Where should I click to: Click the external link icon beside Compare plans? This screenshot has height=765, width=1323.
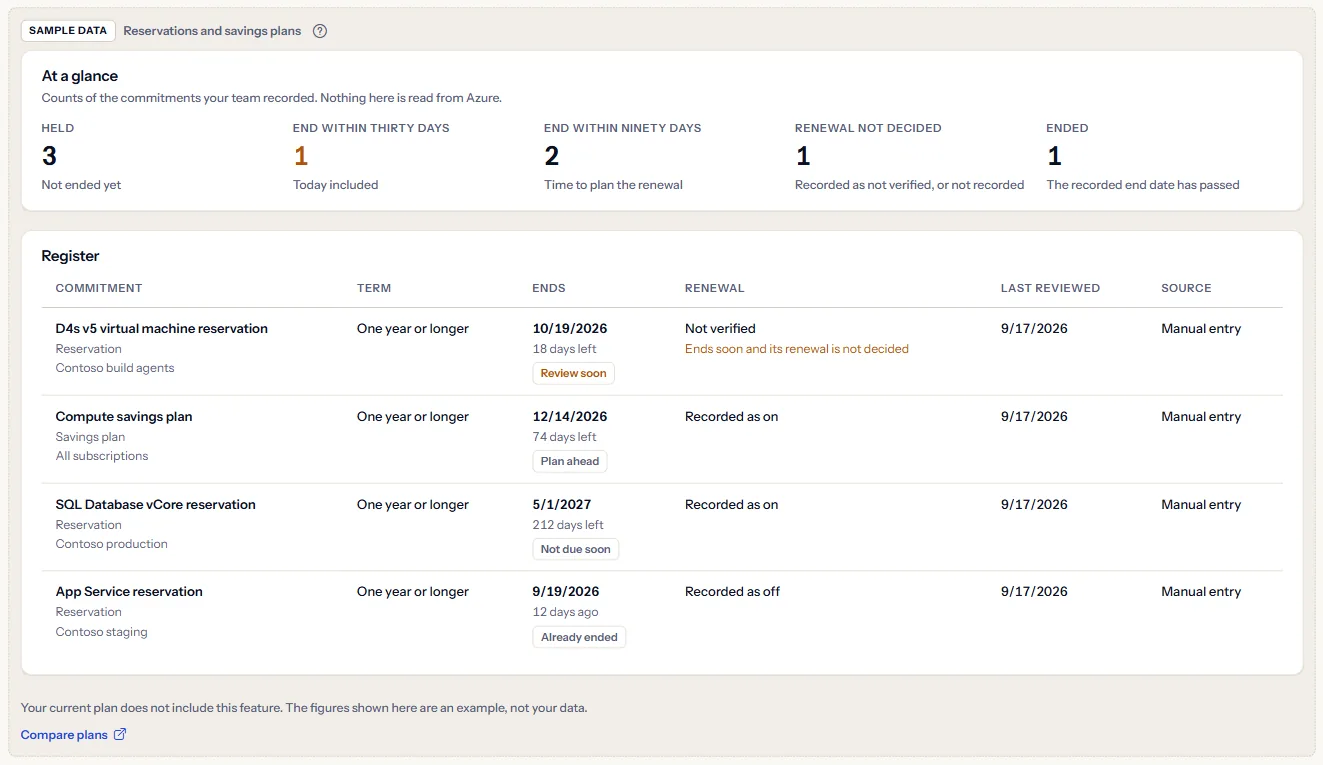[120, 735]
